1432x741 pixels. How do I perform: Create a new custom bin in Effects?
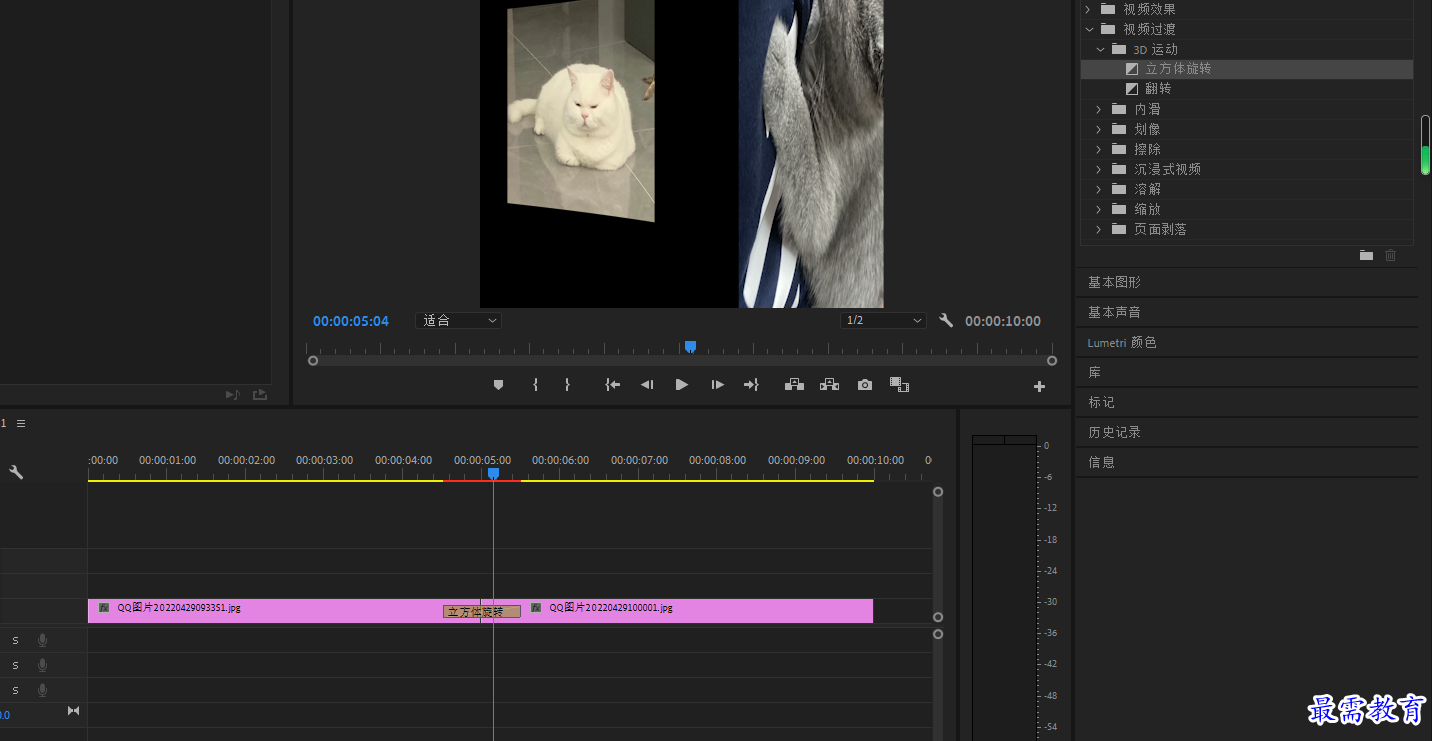click(1366, 256)
